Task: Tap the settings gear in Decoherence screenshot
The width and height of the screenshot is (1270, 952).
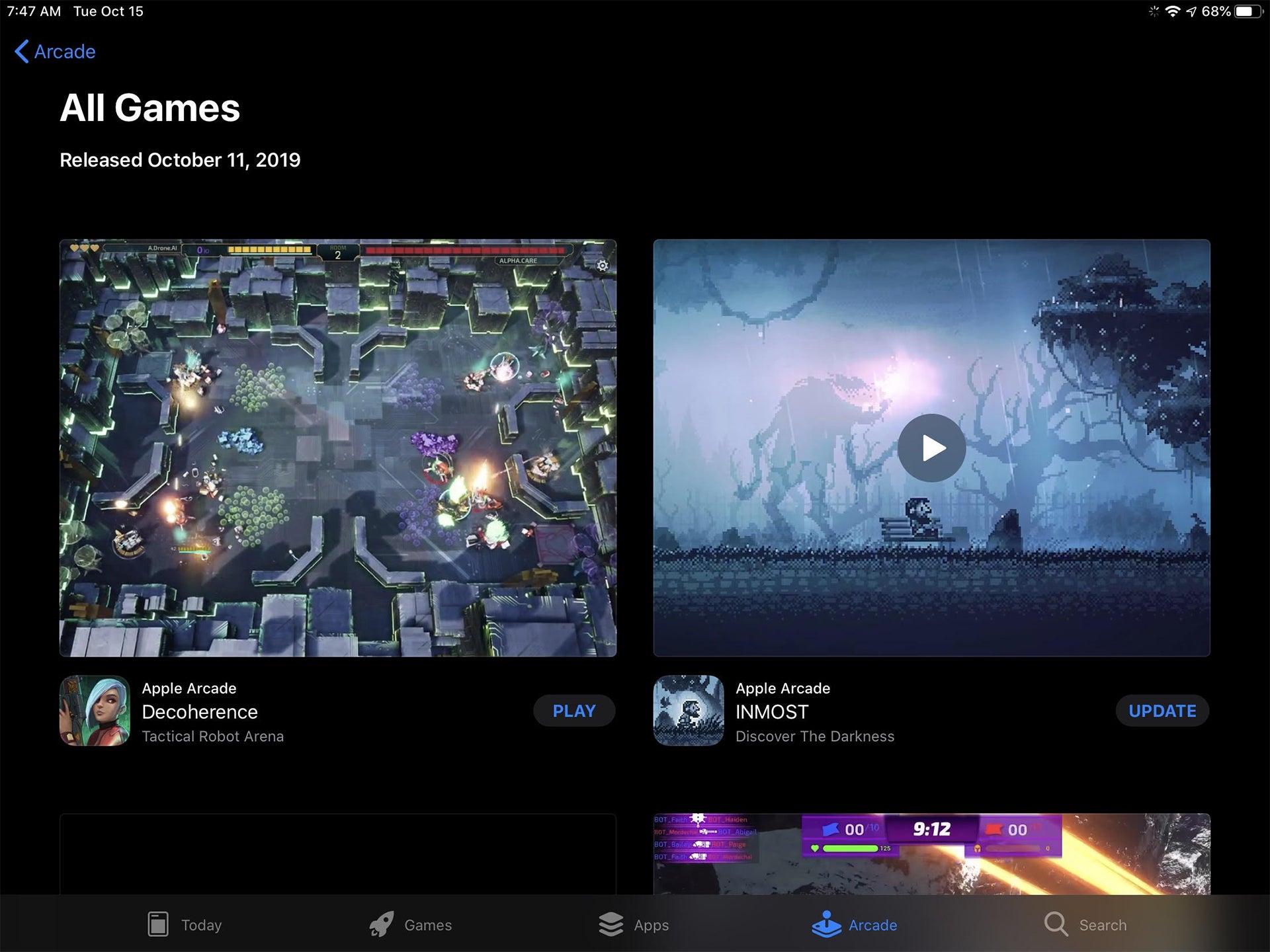Action: [602, 266]
